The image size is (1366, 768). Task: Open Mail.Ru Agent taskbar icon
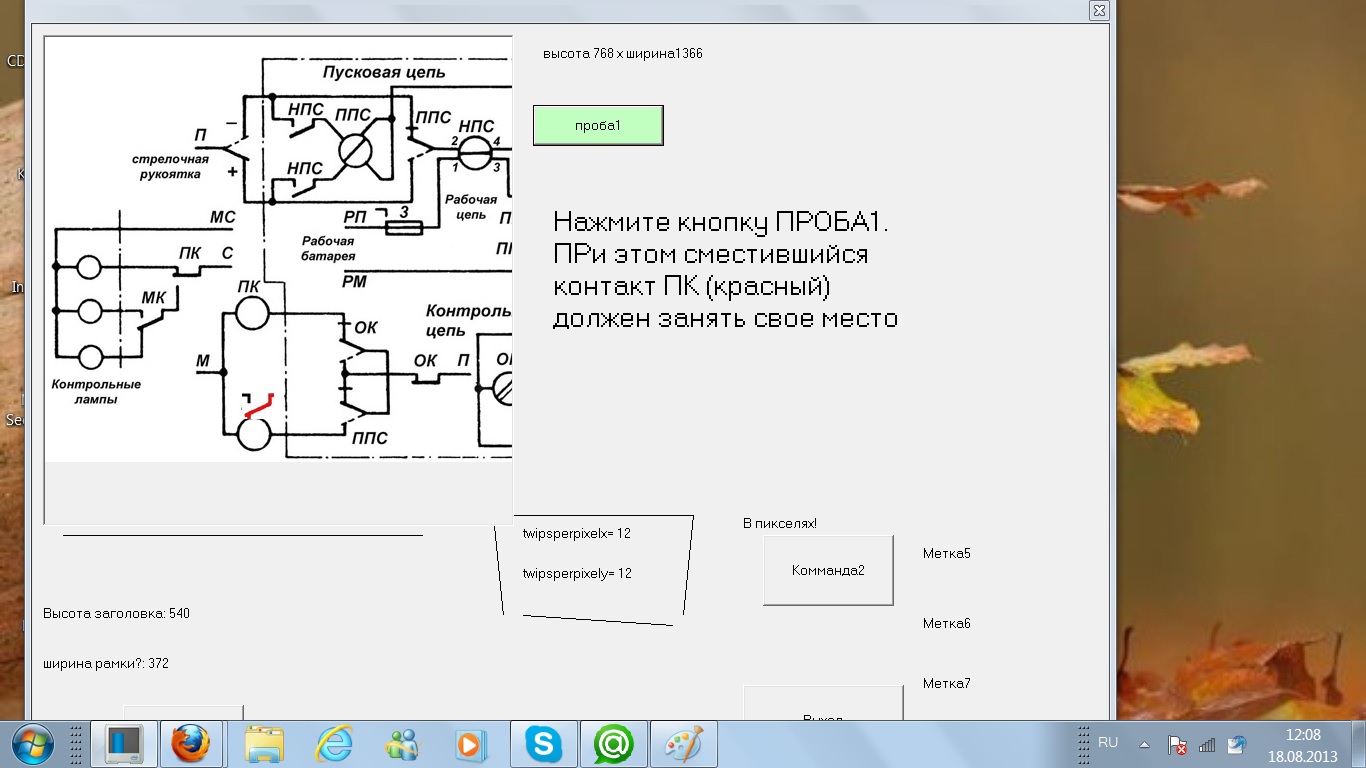(614, 744)
